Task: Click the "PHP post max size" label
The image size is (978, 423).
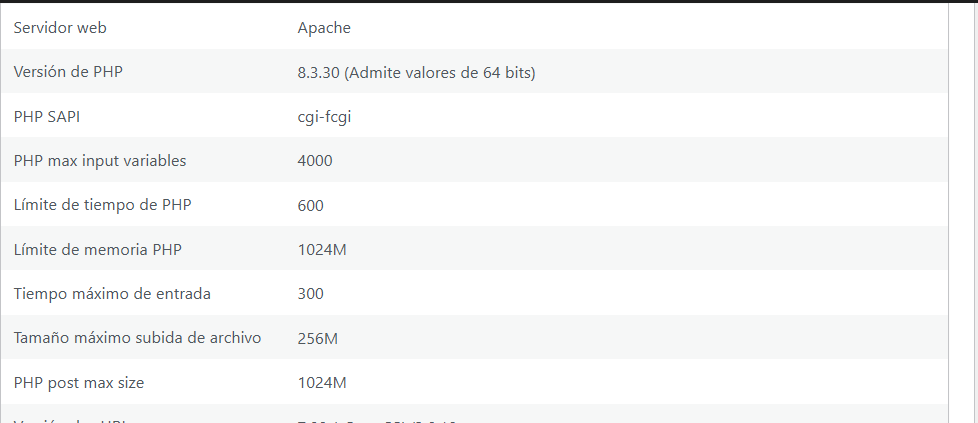Action: (x=79, y=382)
